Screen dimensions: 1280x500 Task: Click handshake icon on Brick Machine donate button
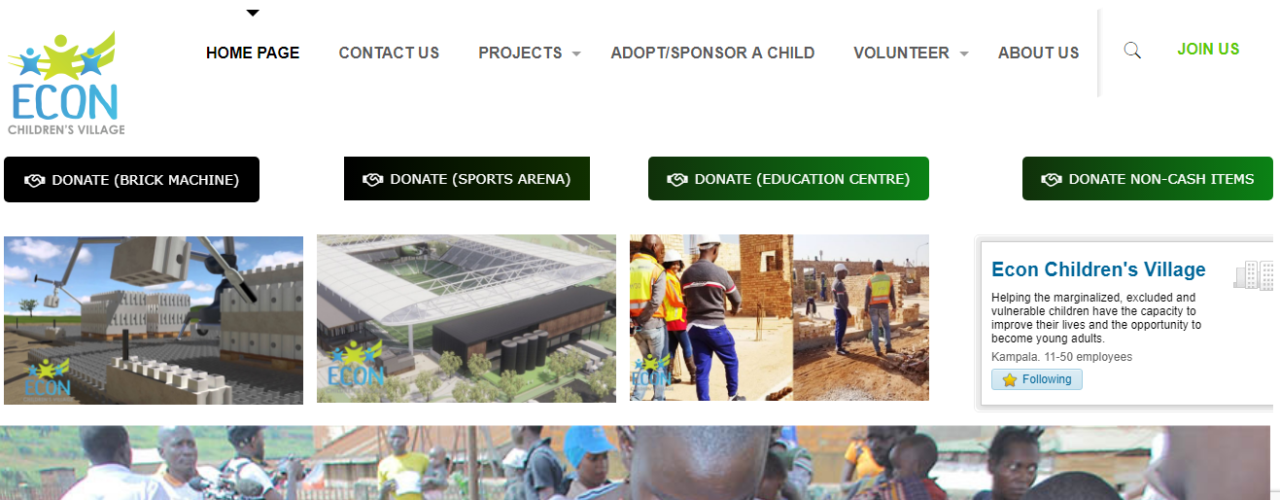point(35,180)
